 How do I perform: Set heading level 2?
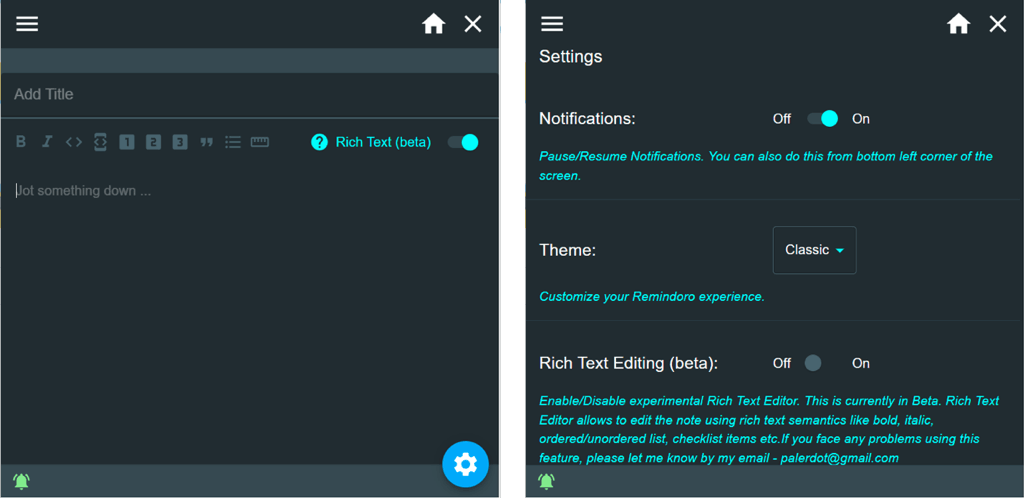pos(153,142)
